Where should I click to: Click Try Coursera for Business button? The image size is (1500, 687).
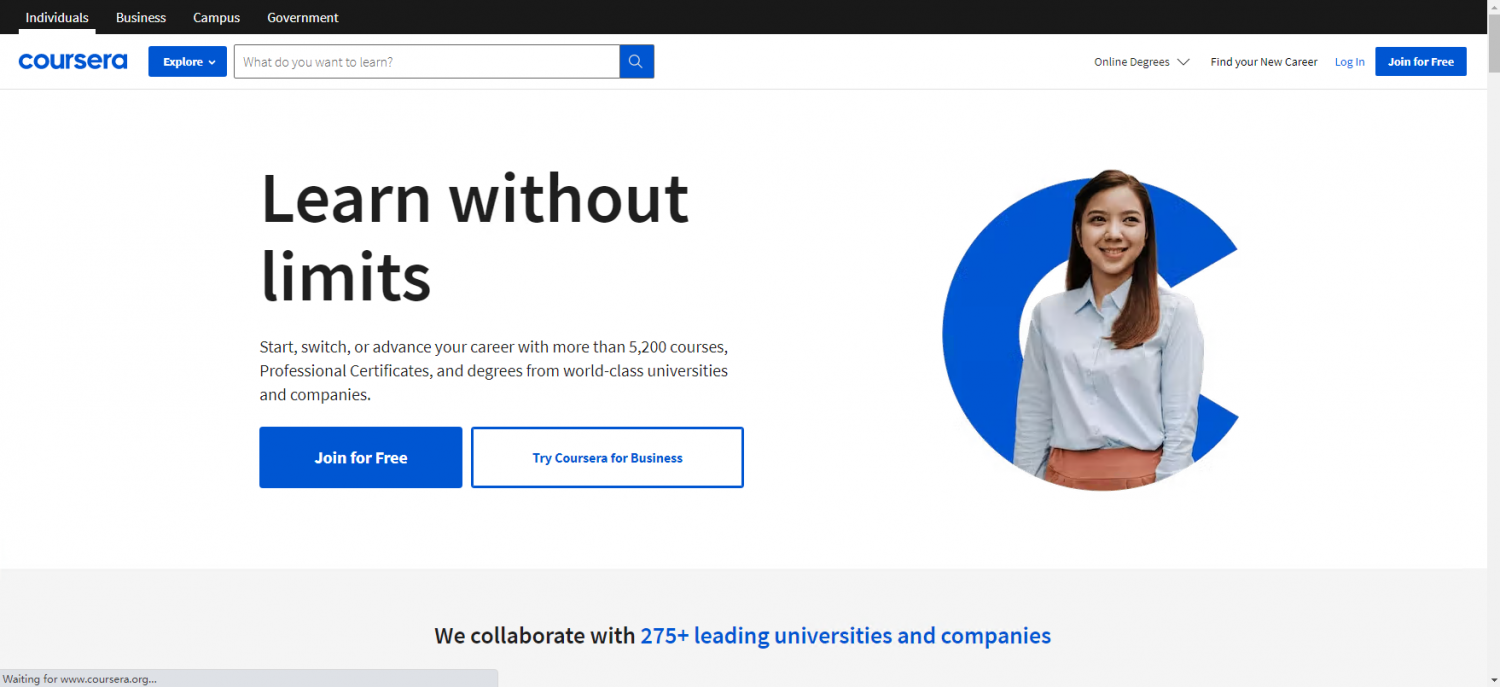(x=607, y=458)
